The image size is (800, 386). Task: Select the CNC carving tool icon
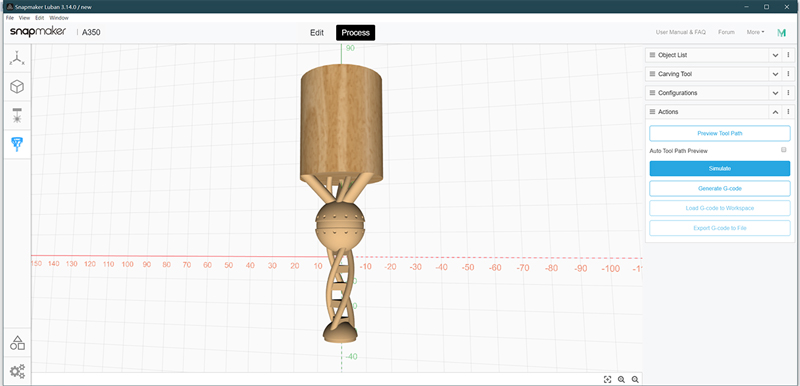[x=17, y=144]
